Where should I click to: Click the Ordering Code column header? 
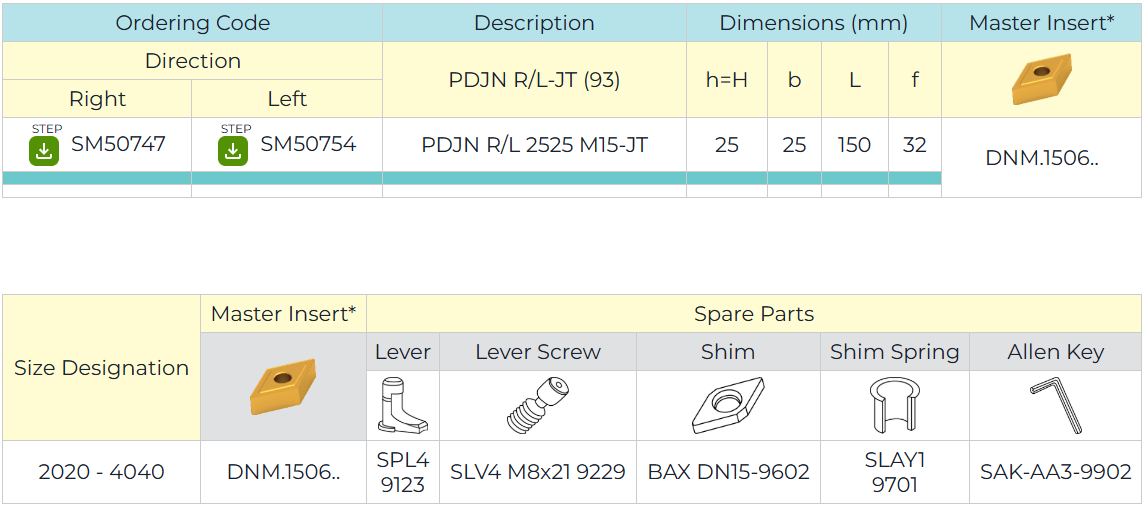[x=192, y=23]
